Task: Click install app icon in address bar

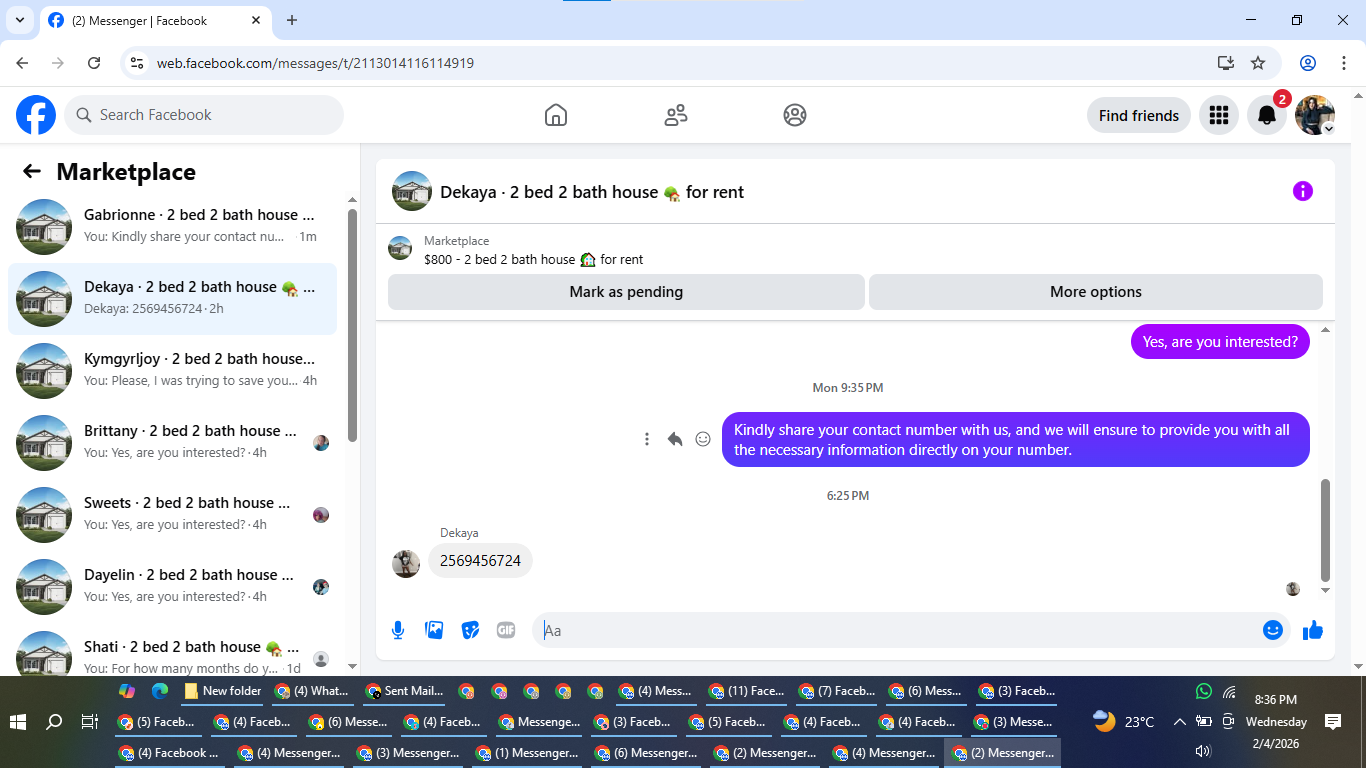Action: tap(1226, 63)
